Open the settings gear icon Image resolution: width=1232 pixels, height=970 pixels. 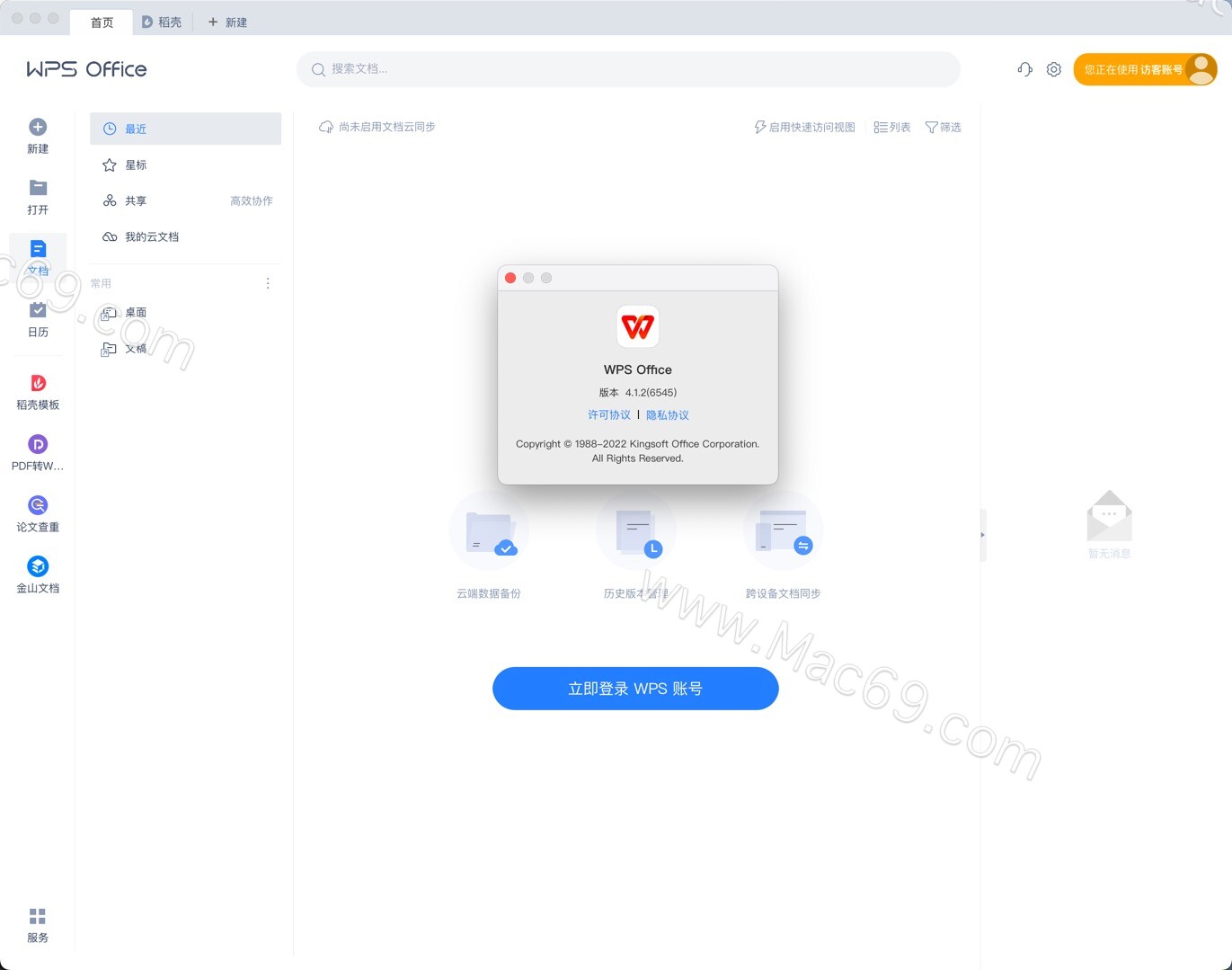1054,69
